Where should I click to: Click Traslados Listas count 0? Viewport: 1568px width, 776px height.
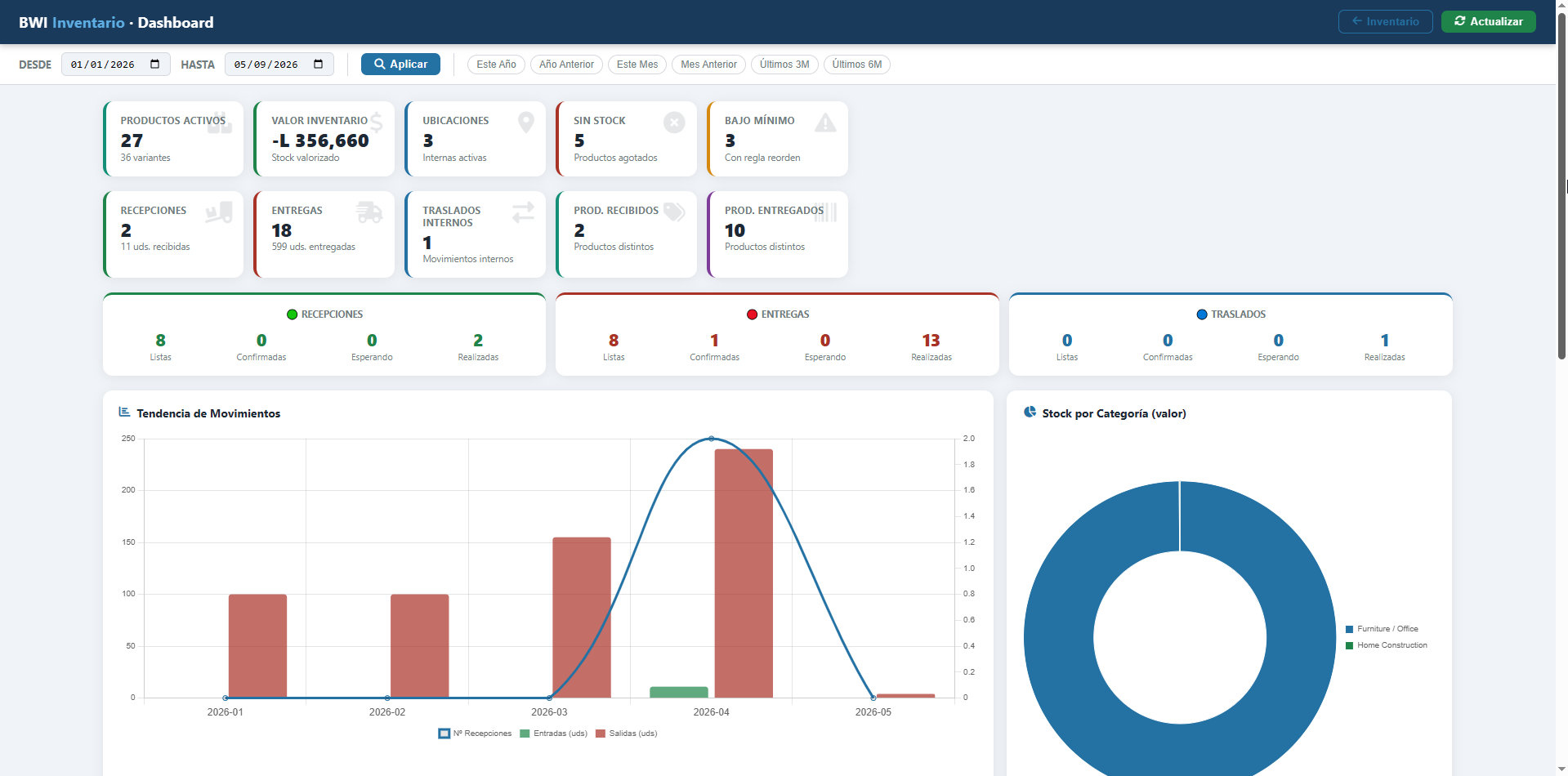[x=1067, y=341]
